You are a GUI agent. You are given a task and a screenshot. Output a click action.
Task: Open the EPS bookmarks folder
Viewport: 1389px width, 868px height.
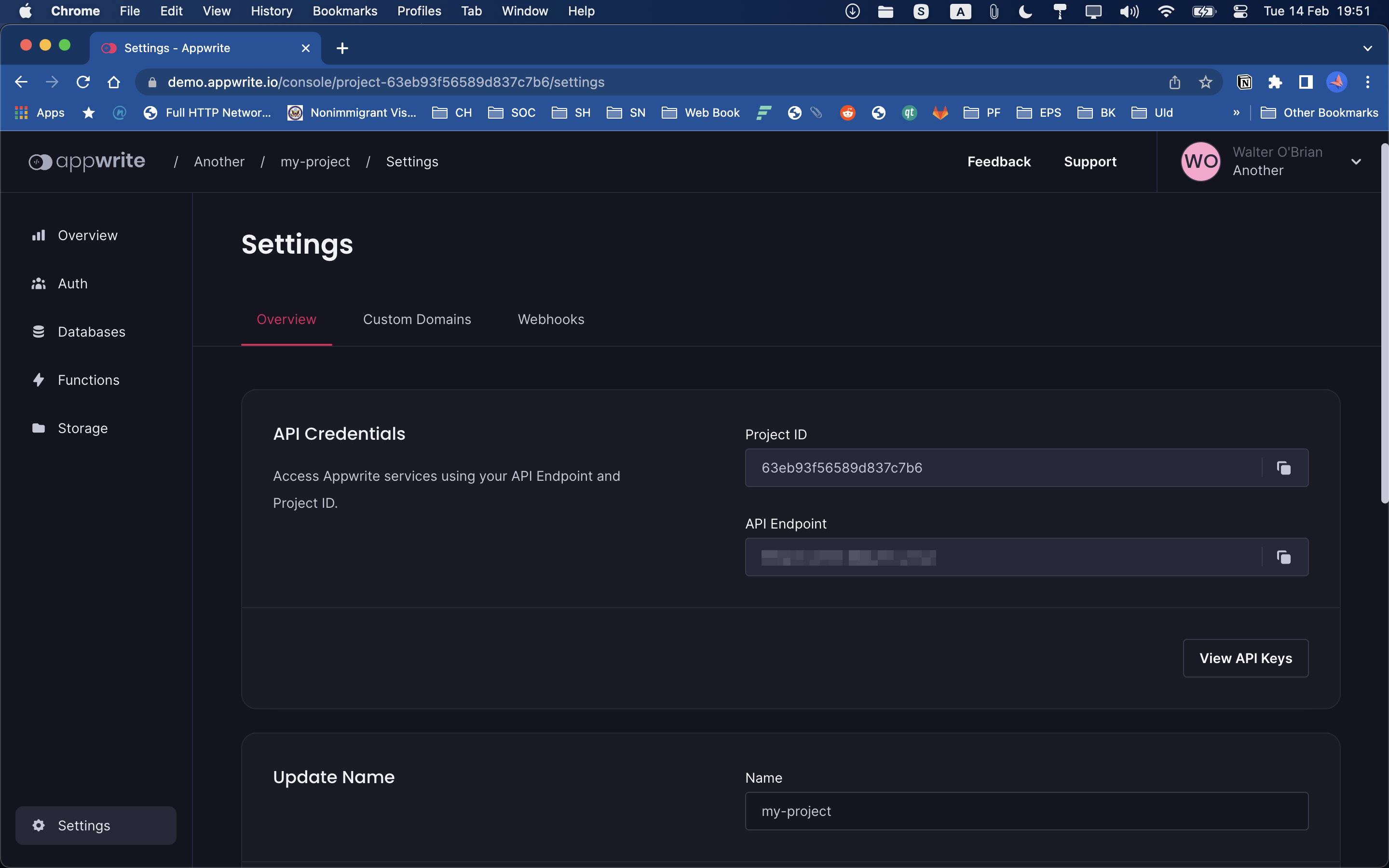(1039, 112)
